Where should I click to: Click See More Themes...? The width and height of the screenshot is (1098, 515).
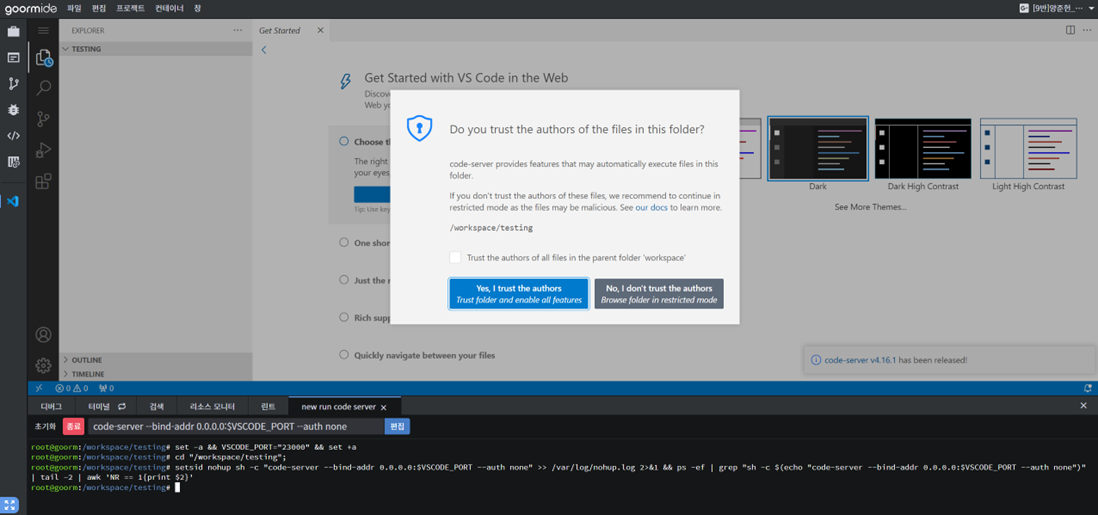[x=870, y=207]
